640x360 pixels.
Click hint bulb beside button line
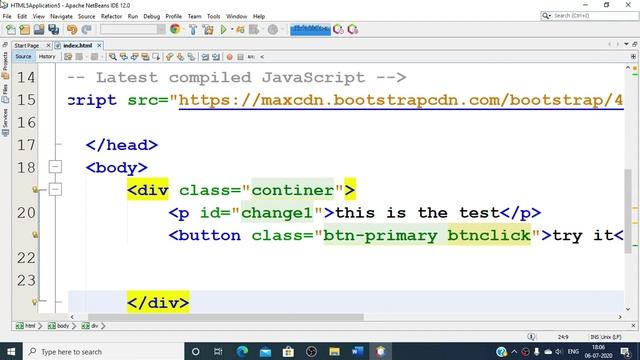[x=35, y=234]
